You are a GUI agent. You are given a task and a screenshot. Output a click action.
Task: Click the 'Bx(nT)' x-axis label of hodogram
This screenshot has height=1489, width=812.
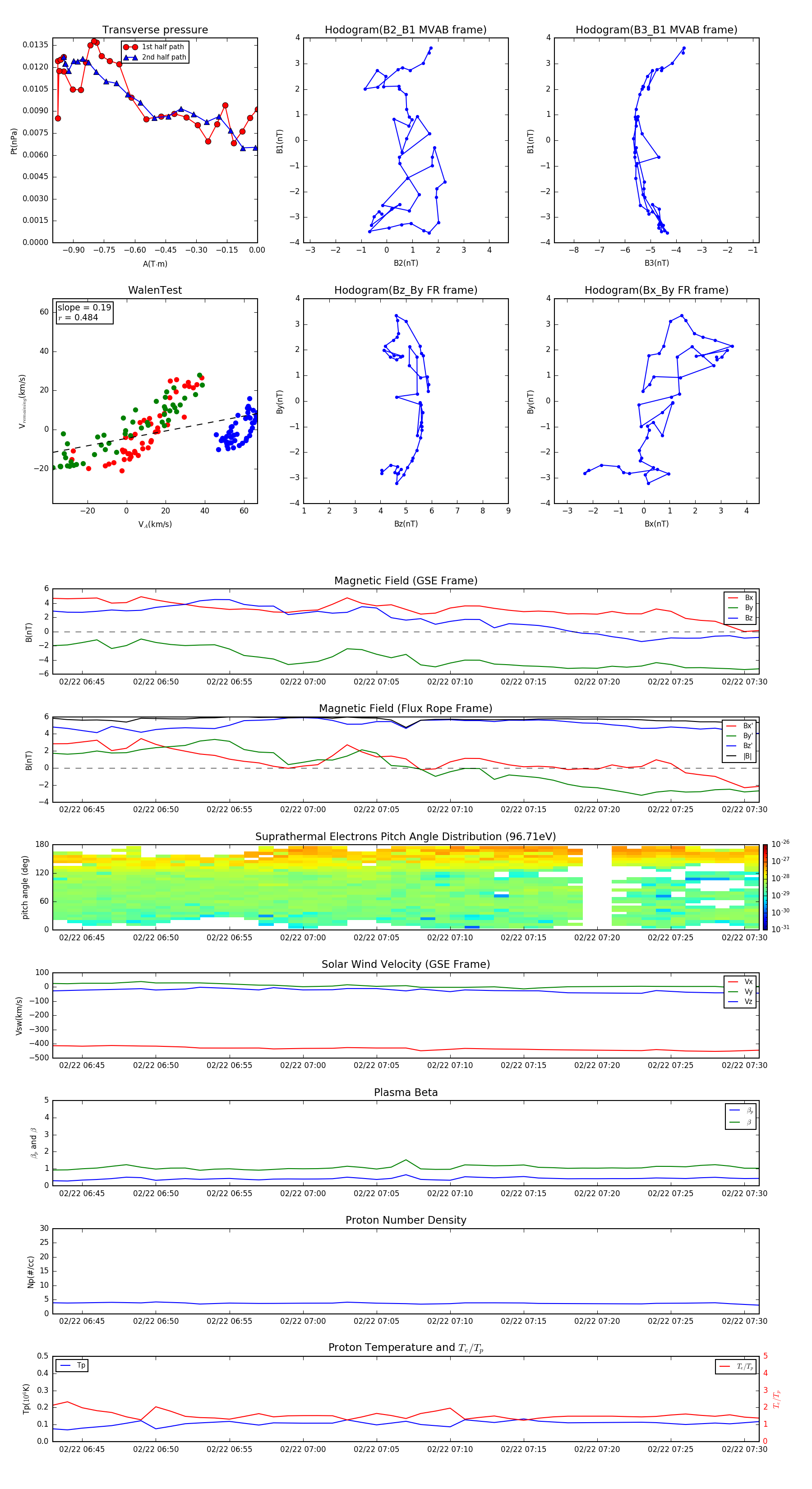[x=656, y=524]
